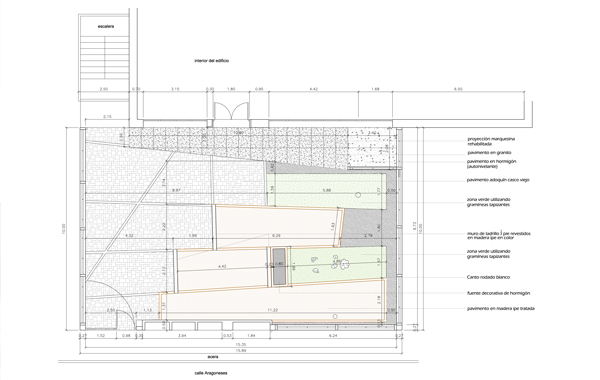Viewport: 600px width, 380px height.
Task: Select 'pavimento en granito' legend label
Action: click(489, 153)
